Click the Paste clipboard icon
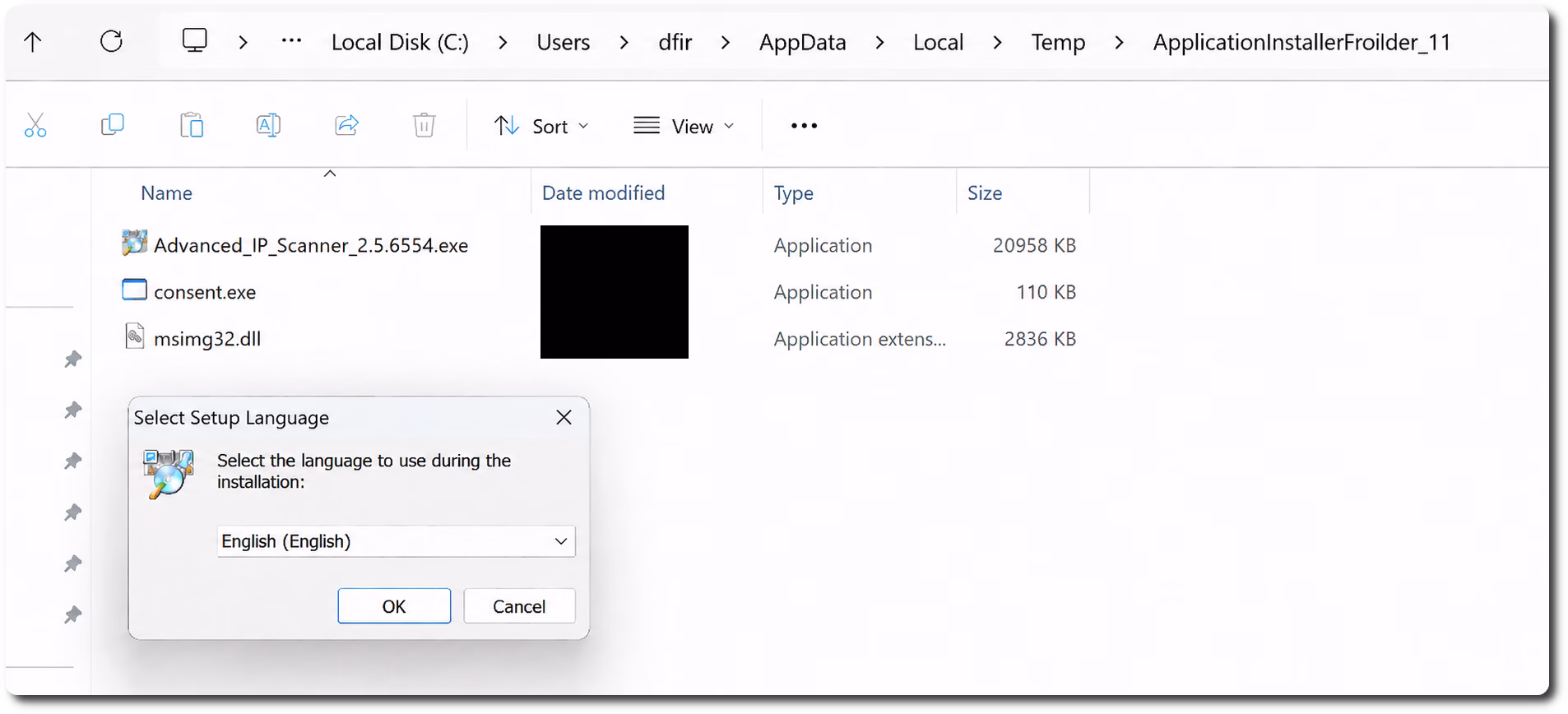Screen dimensions: 1568x714 [192, 125]
